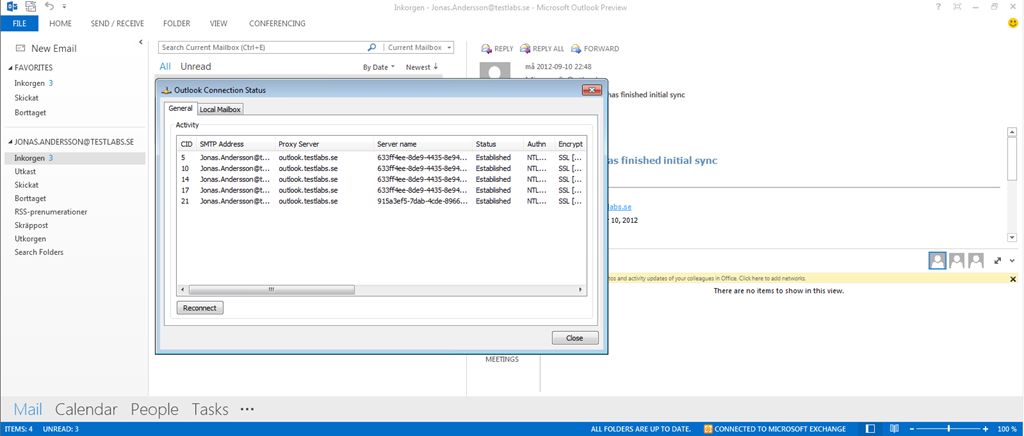Select connection row with CID 17
Screen dimensions: 1024x436
381,190
